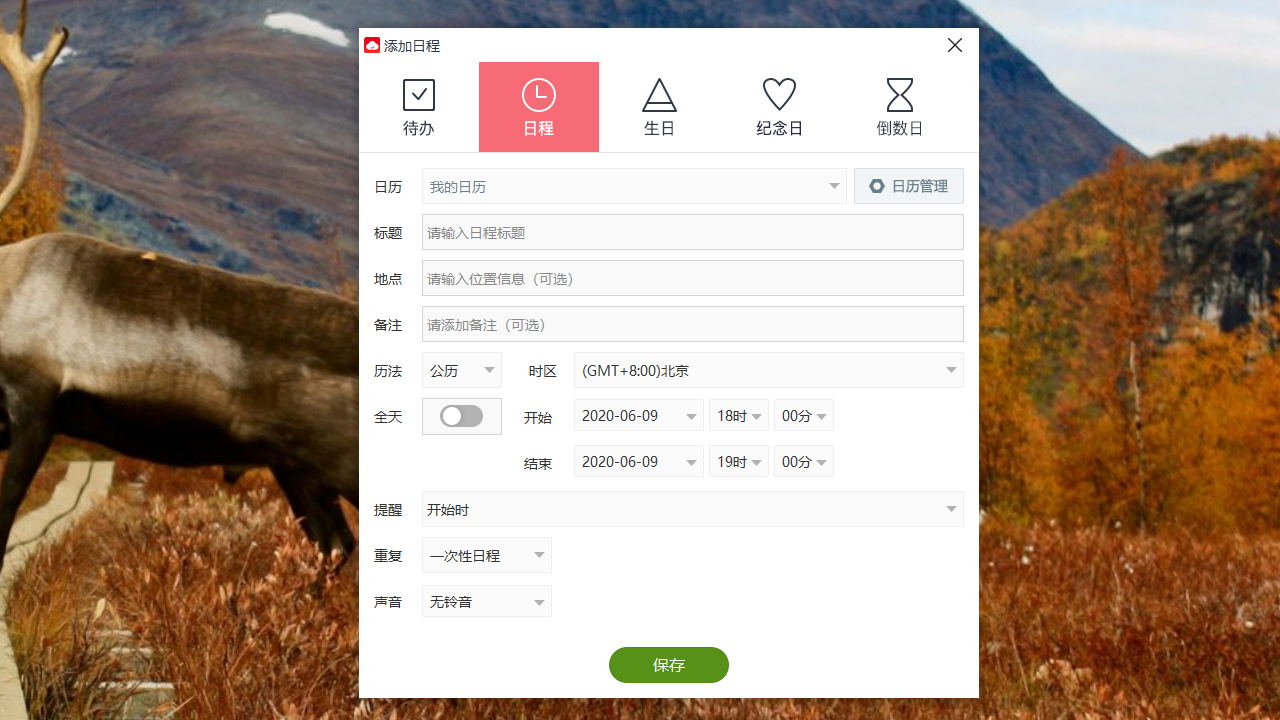This screenshot has width=1280, height=720.
Task: Enable the 全天 all-day toggle
Action: 461,416
